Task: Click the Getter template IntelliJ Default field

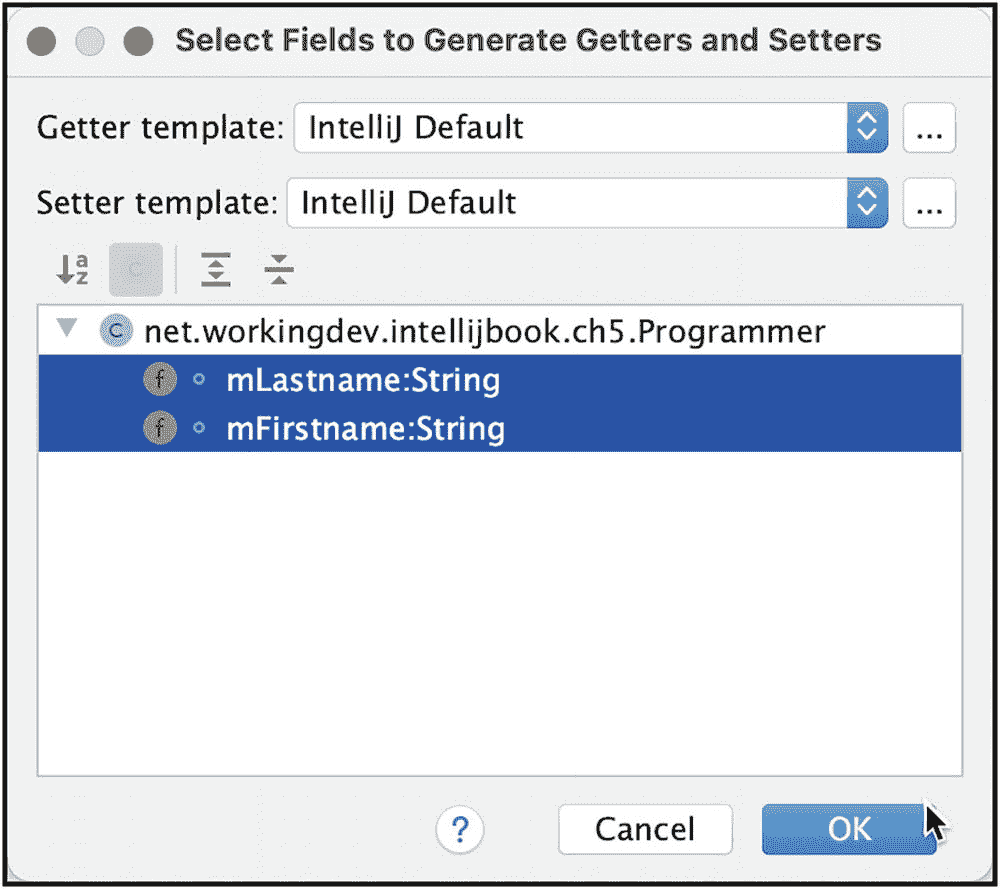Action: tap(570, 128)
